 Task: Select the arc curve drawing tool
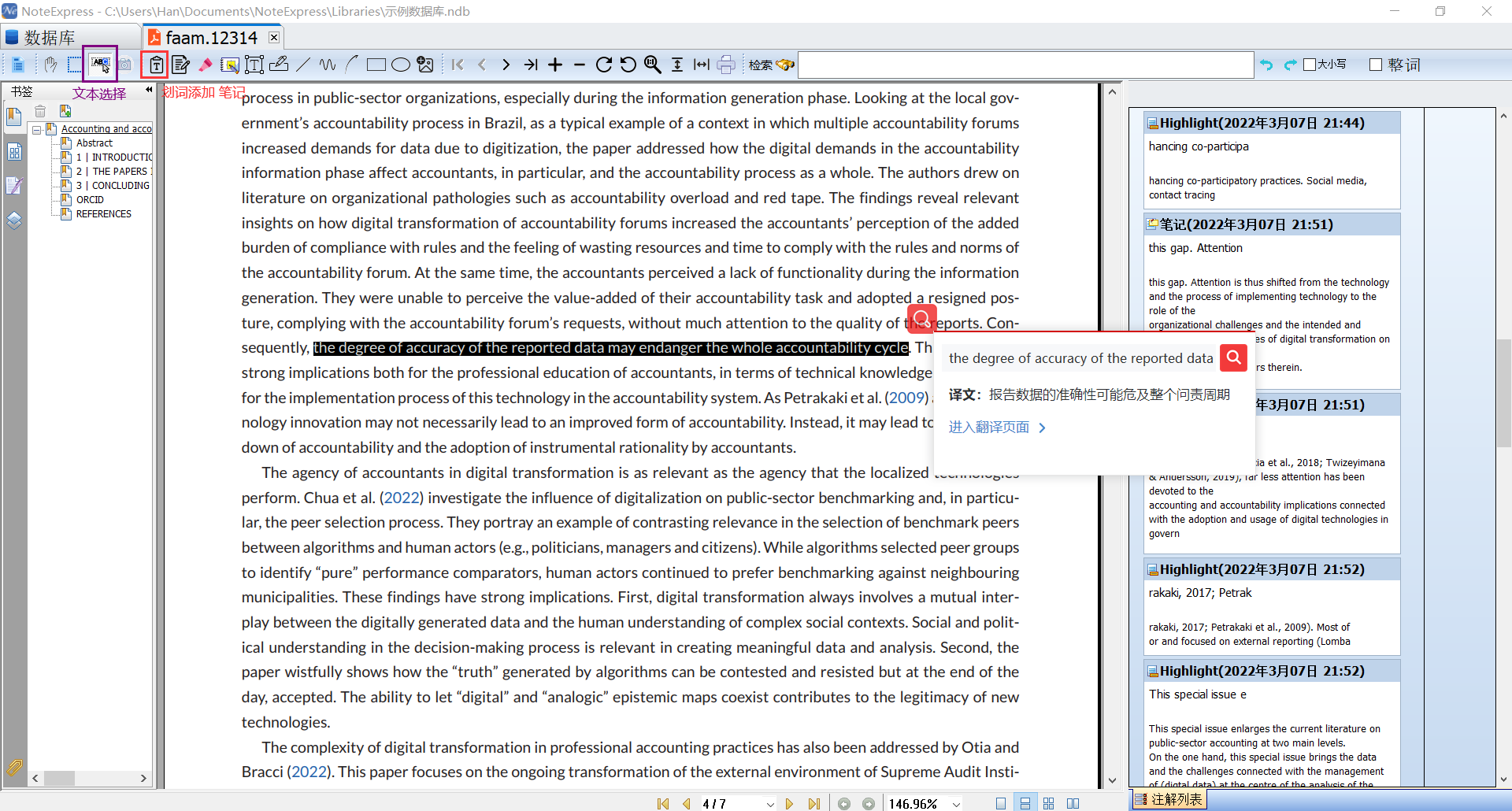click(351, 65)
